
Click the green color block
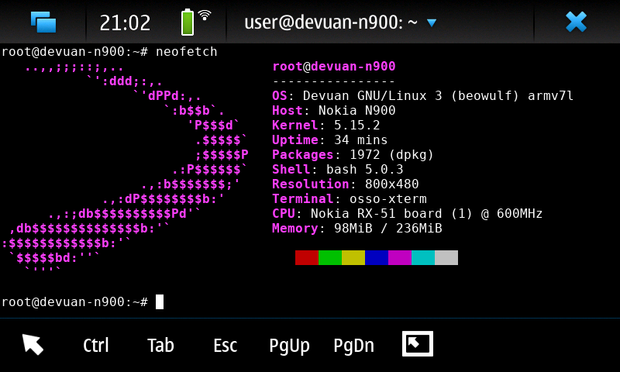(330, 257)
